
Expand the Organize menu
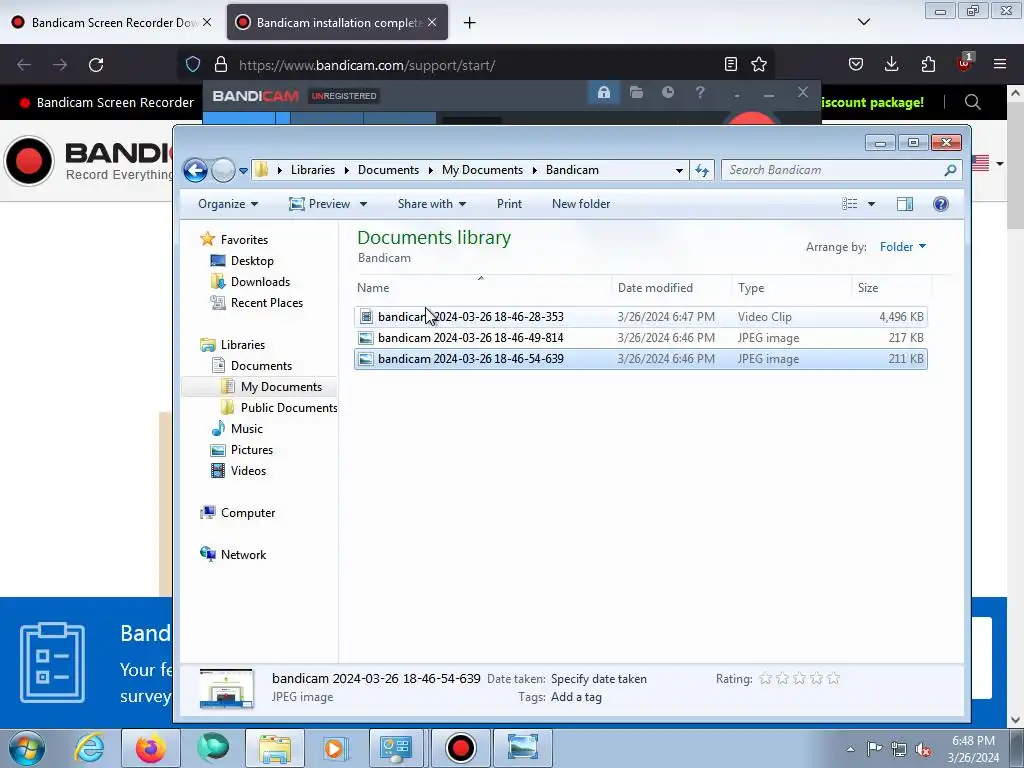tap(228, 204)
